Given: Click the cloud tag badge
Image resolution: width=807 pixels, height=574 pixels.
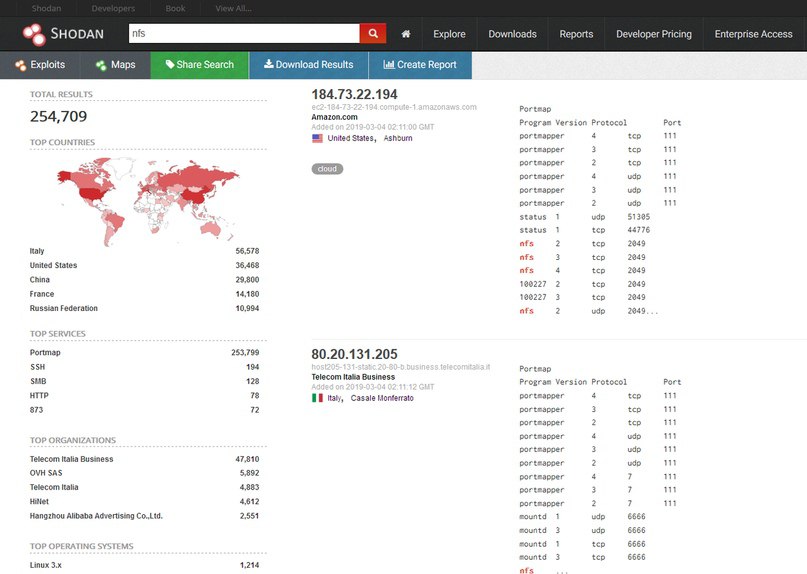Looking at the screenshot, I should [327, 169].
